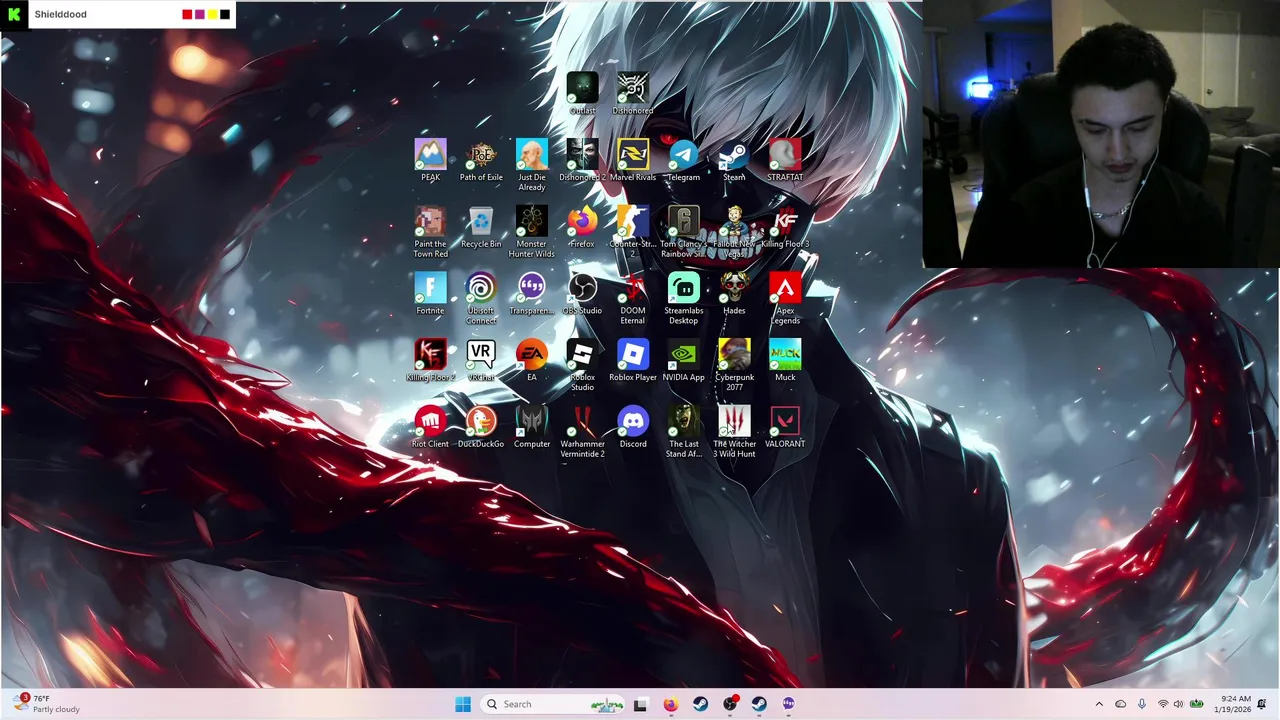
Task: Open the Outlast desktop shortcut
Action: 582,94
